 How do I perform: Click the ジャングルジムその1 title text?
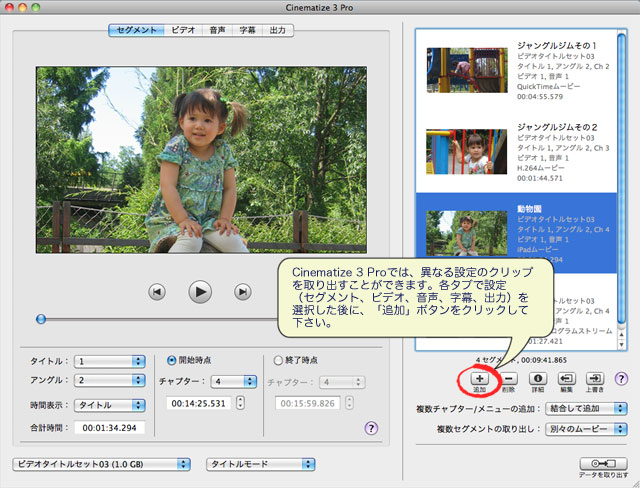(x=557, y=45)
